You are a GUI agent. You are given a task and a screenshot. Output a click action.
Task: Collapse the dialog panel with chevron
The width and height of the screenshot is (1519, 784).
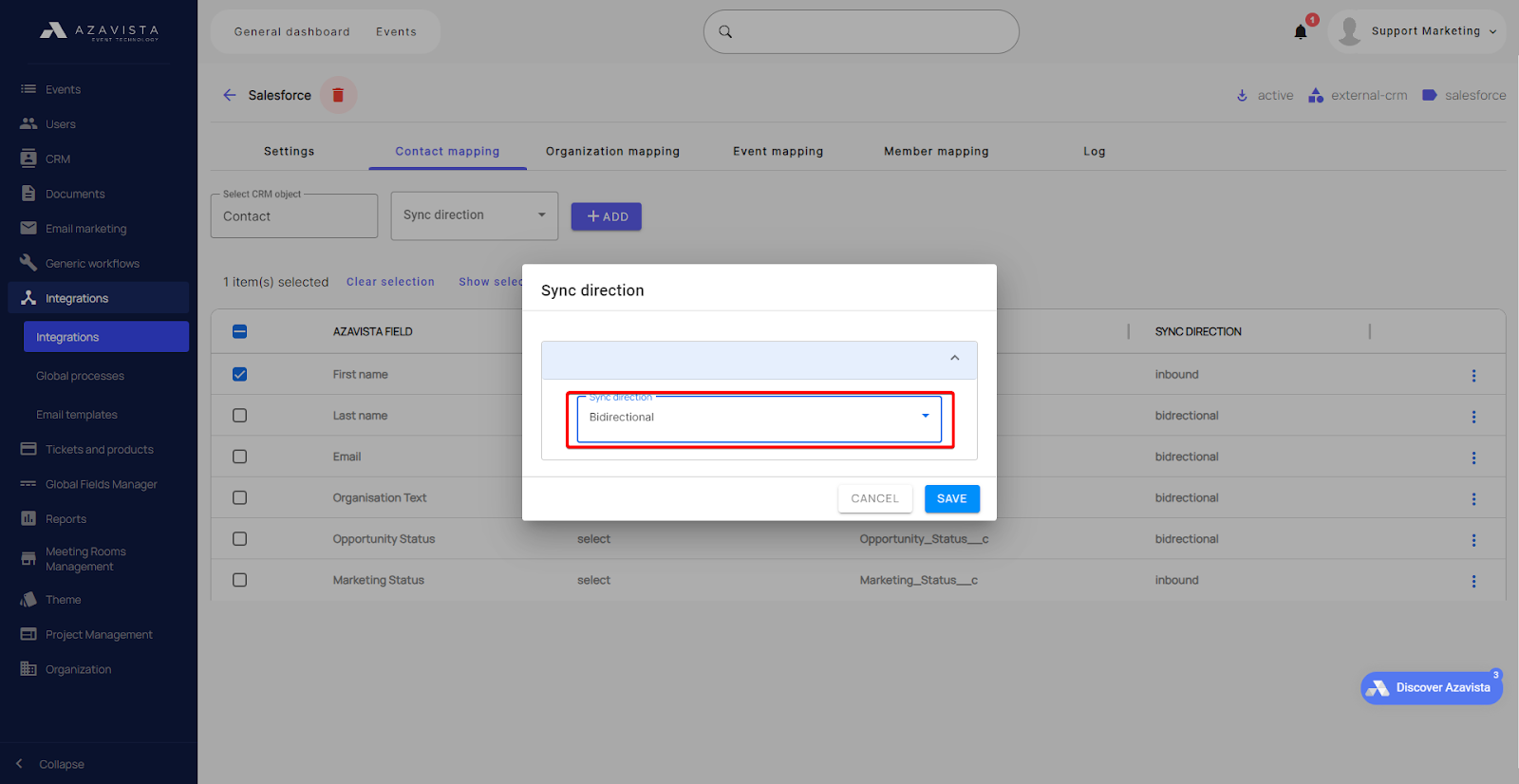[x=955, y=358]
